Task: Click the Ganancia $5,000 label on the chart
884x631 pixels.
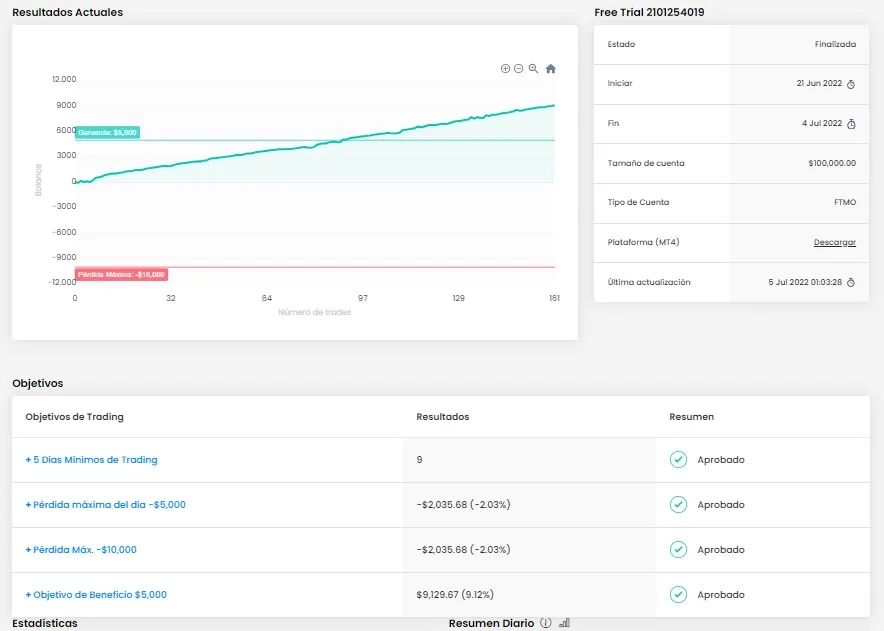Action: pyautogui.click(x=107, y=131)
